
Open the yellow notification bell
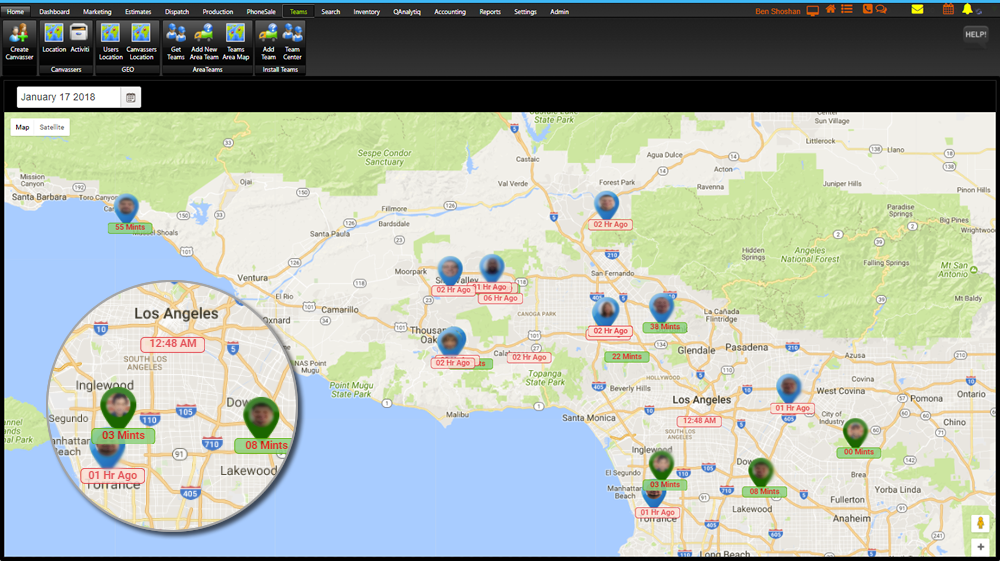point(967,10)
